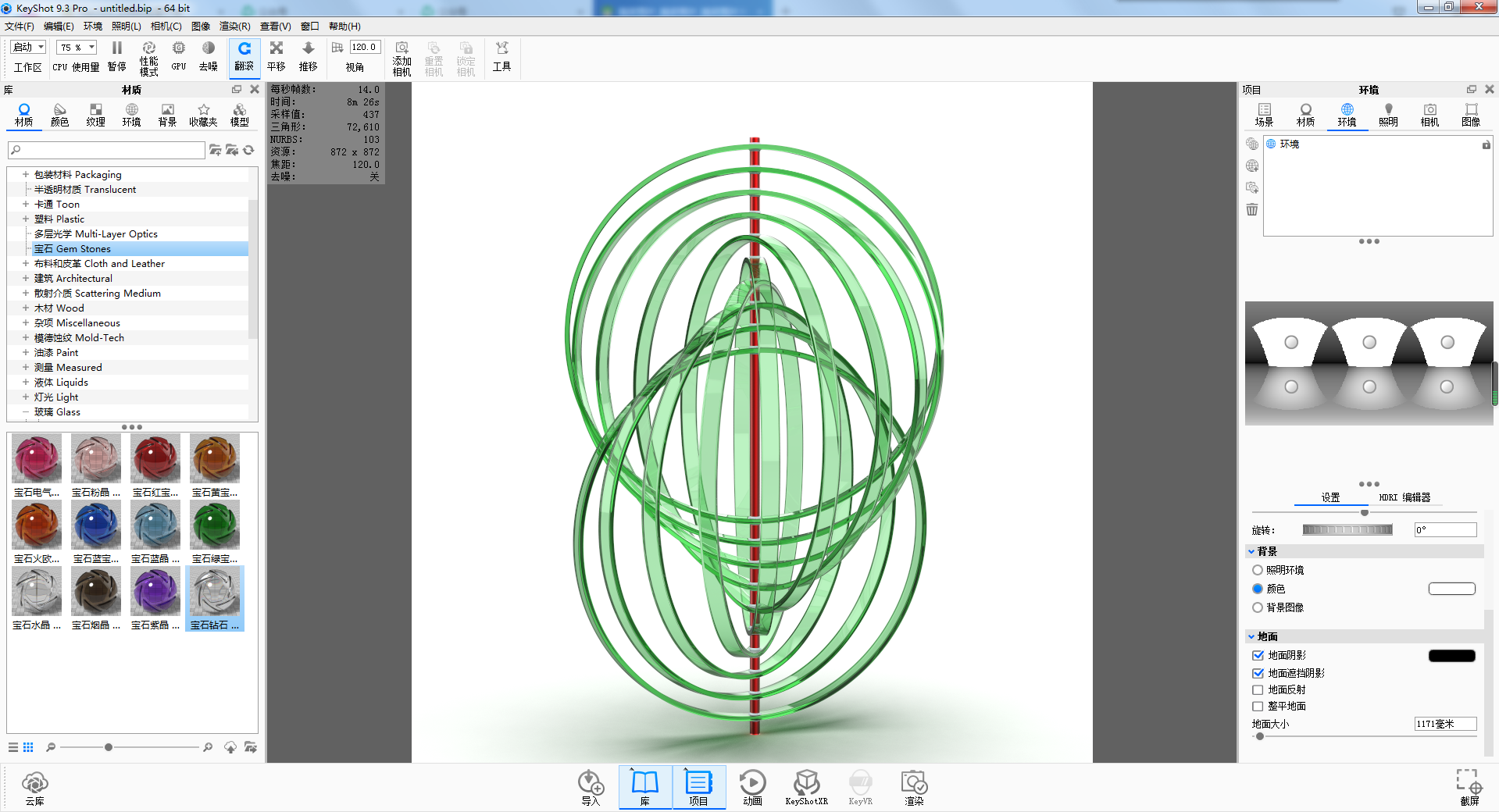1499x812 pixels.
Task: Expand the 布料和皮革 Cloth and Leather folder
Action: [x=26, y=263]
